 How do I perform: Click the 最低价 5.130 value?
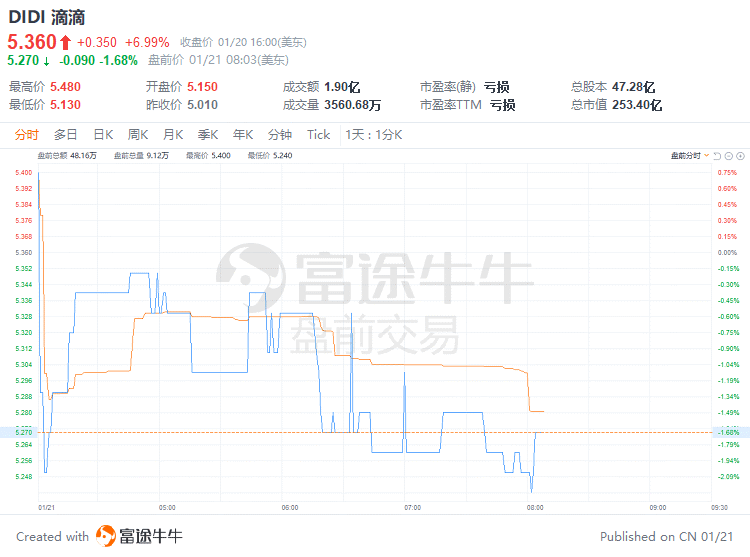pos(66,104)
